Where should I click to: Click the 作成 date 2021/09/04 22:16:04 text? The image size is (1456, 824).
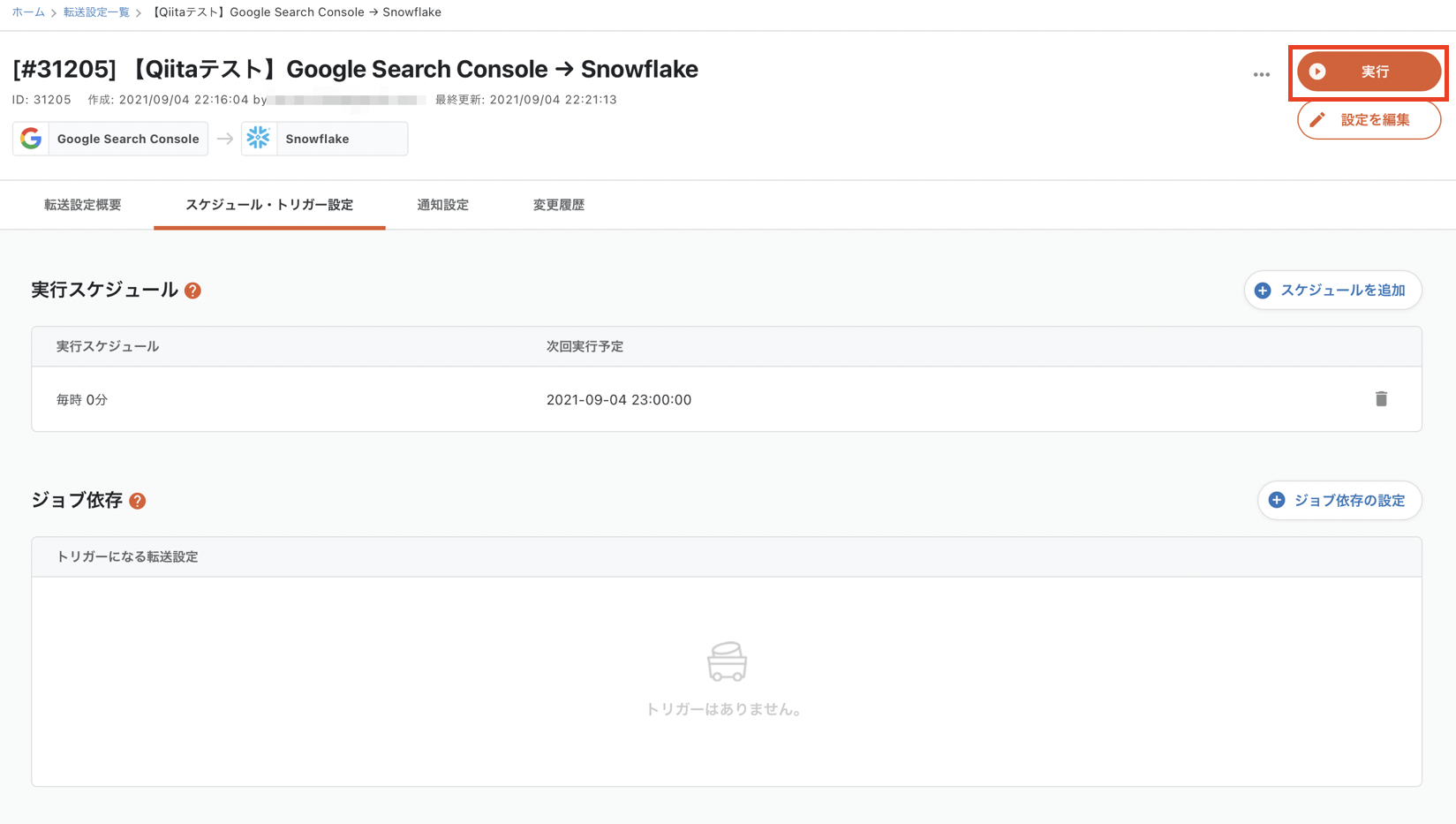(x=168, y=100)
